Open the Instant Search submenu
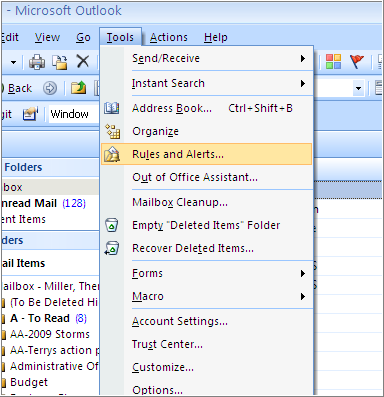384x397 pixels. (206, 83)
